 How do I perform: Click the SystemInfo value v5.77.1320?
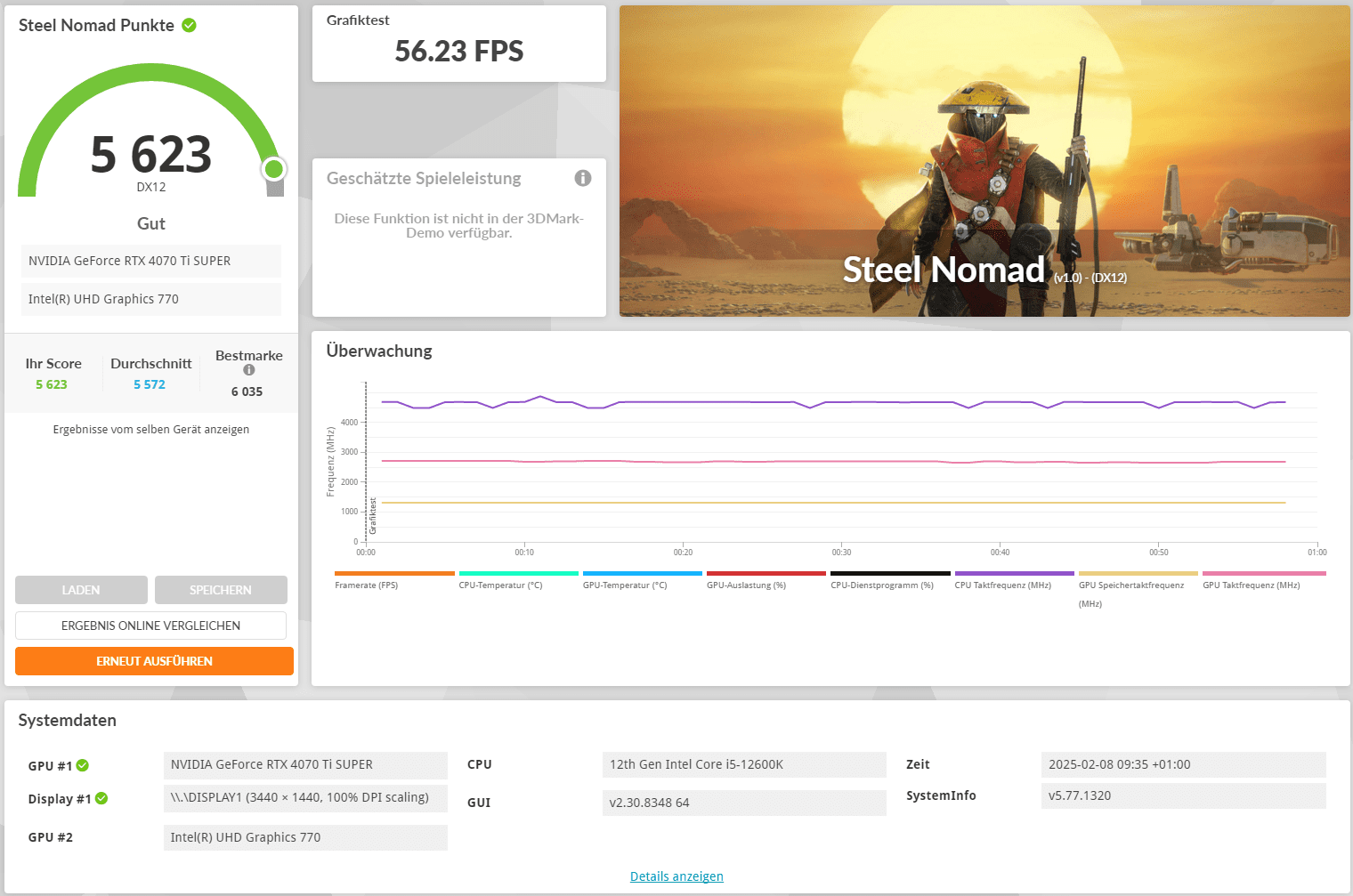coord(1183,795)
